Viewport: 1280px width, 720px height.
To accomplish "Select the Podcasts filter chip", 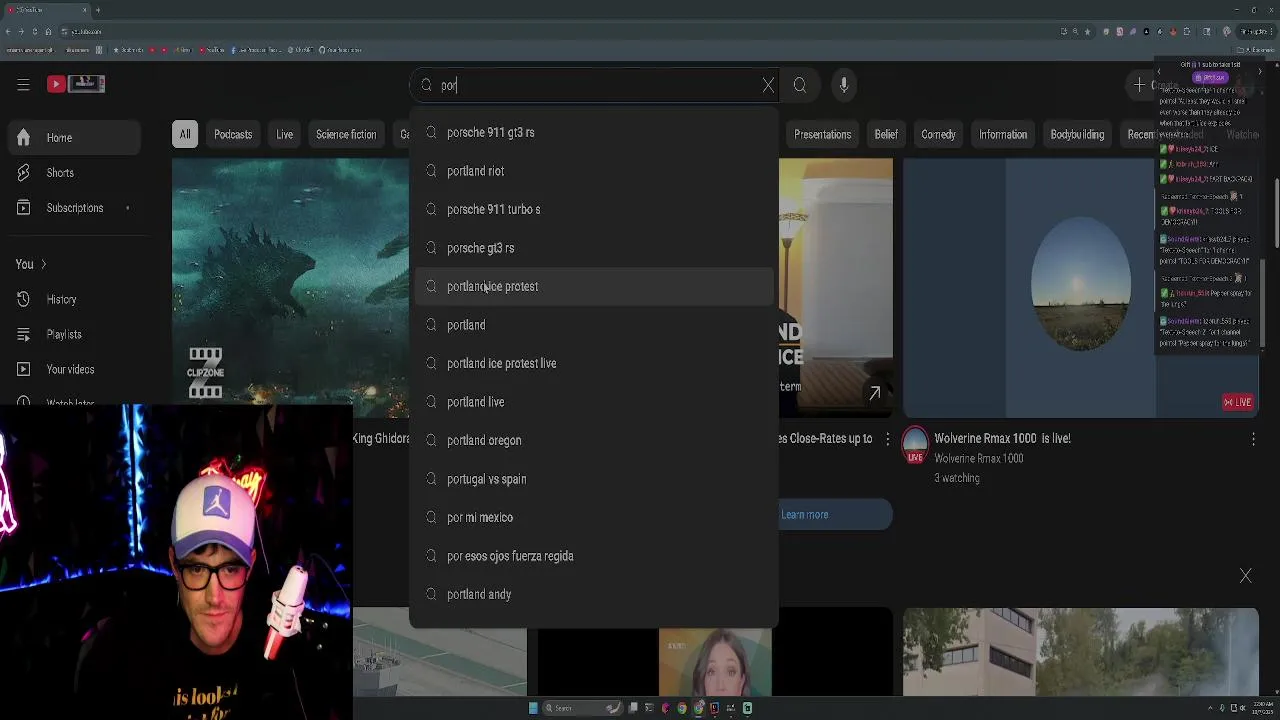I will coord(233,134).
